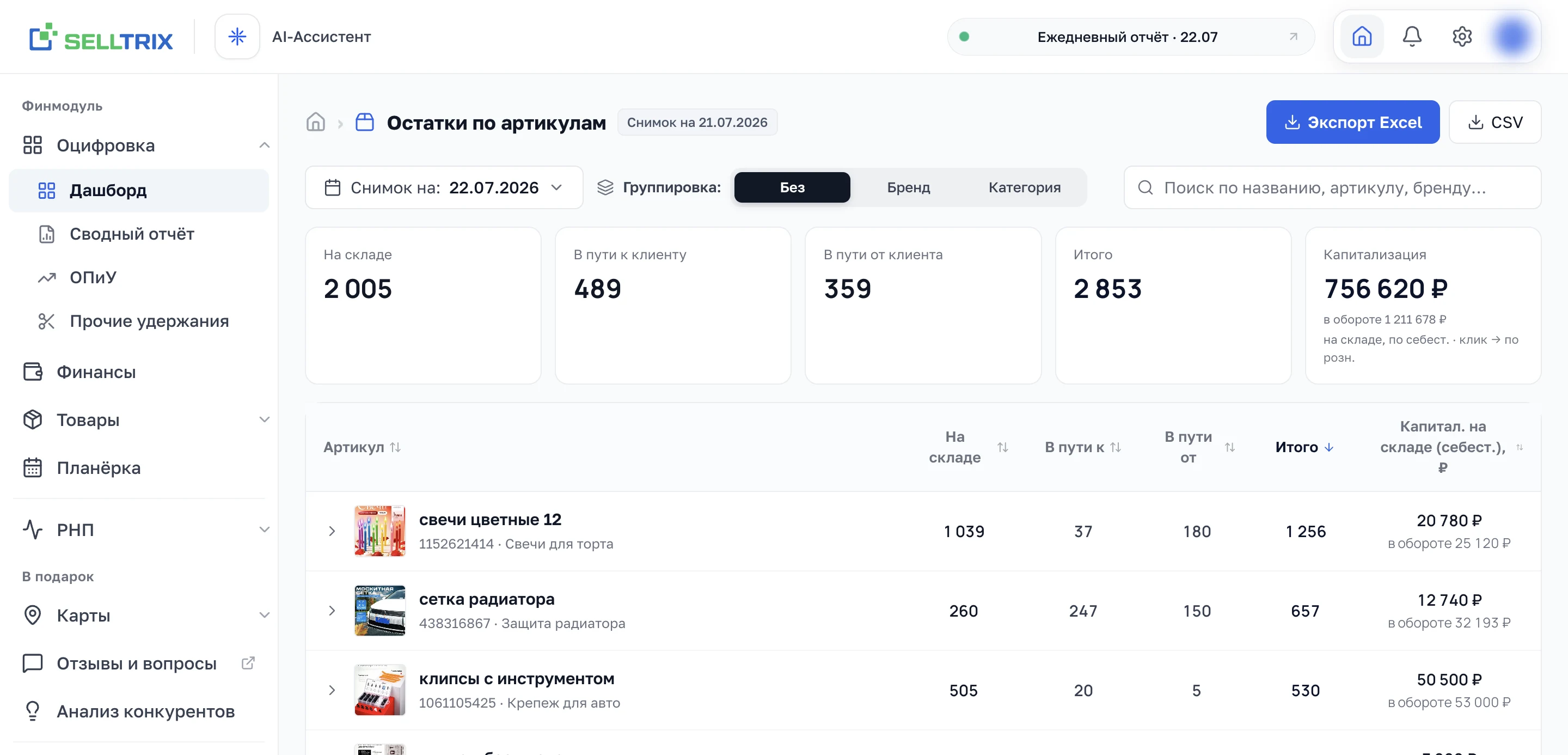
Task: Export table to Excel
Action: (x=1352, y=123)
